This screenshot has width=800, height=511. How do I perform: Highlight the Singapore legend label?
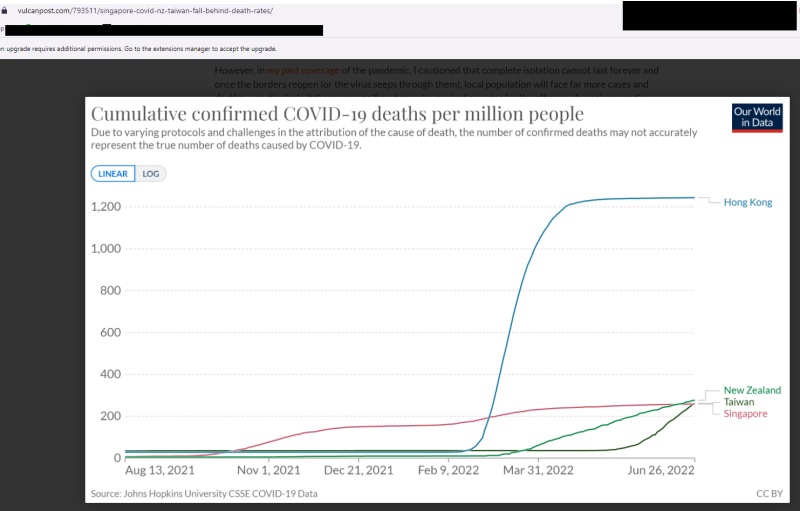pos(745,413)
